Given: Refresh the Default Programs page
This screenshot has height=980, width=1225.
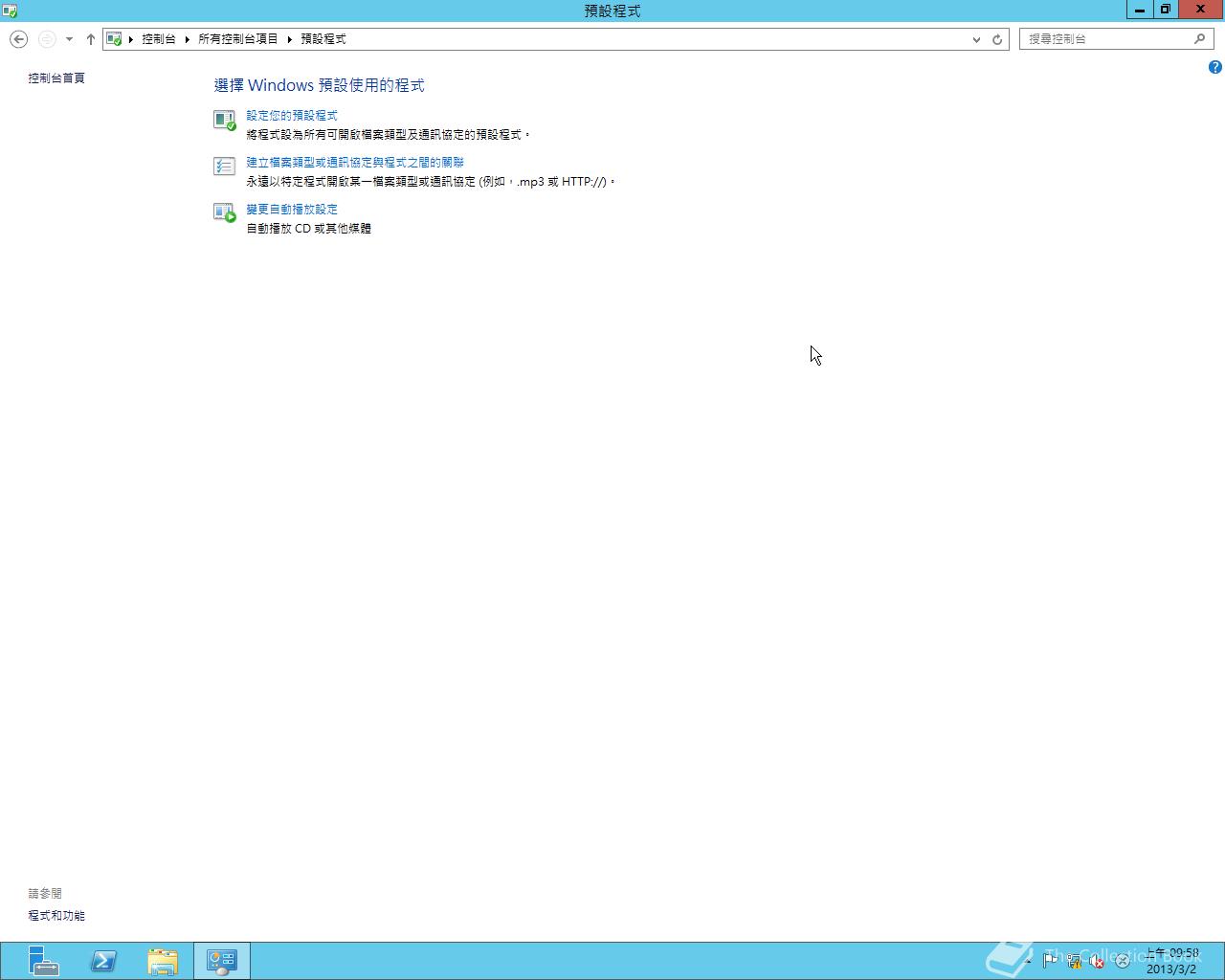Looking at the screenshot, I should point(997,39).
